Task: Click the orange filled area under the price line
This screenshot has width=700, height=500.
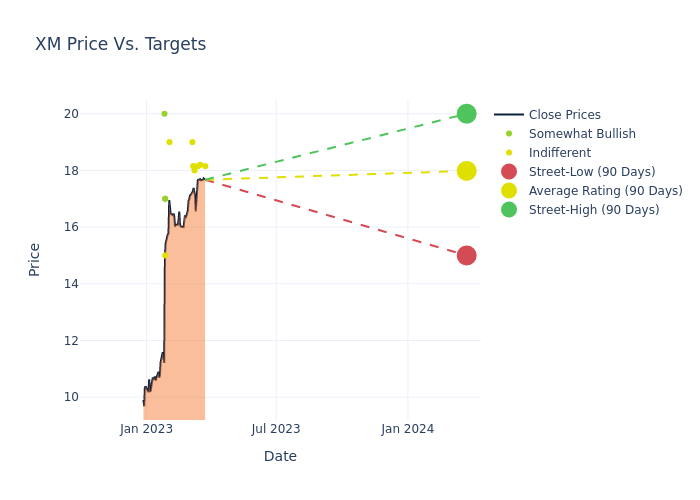Action: click(185, 330)
